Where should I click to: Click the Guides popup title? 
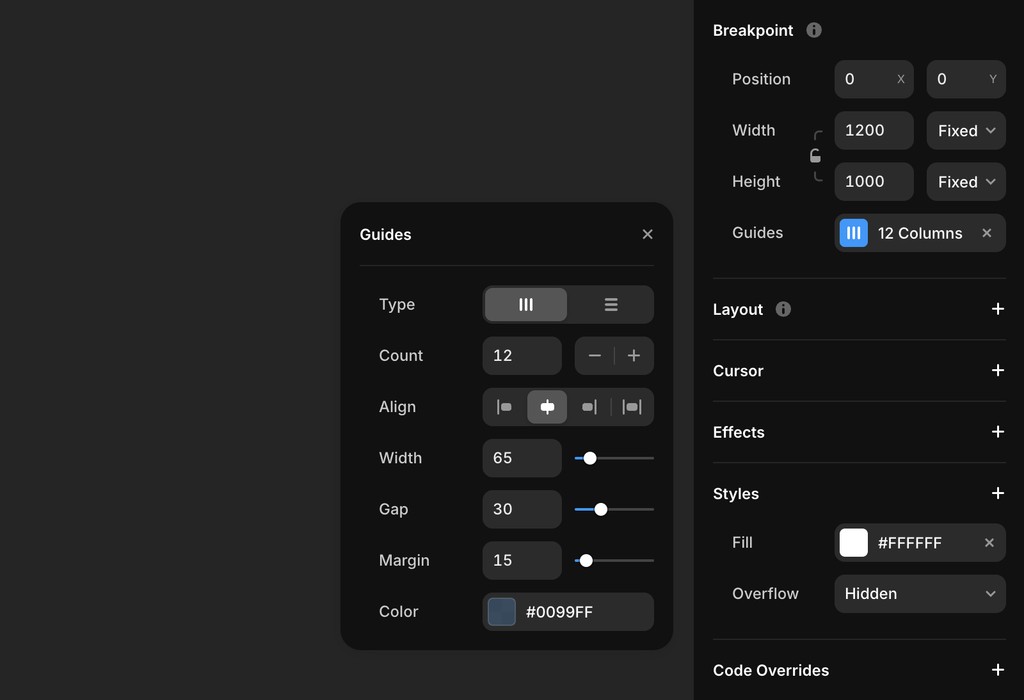point(385,234)
